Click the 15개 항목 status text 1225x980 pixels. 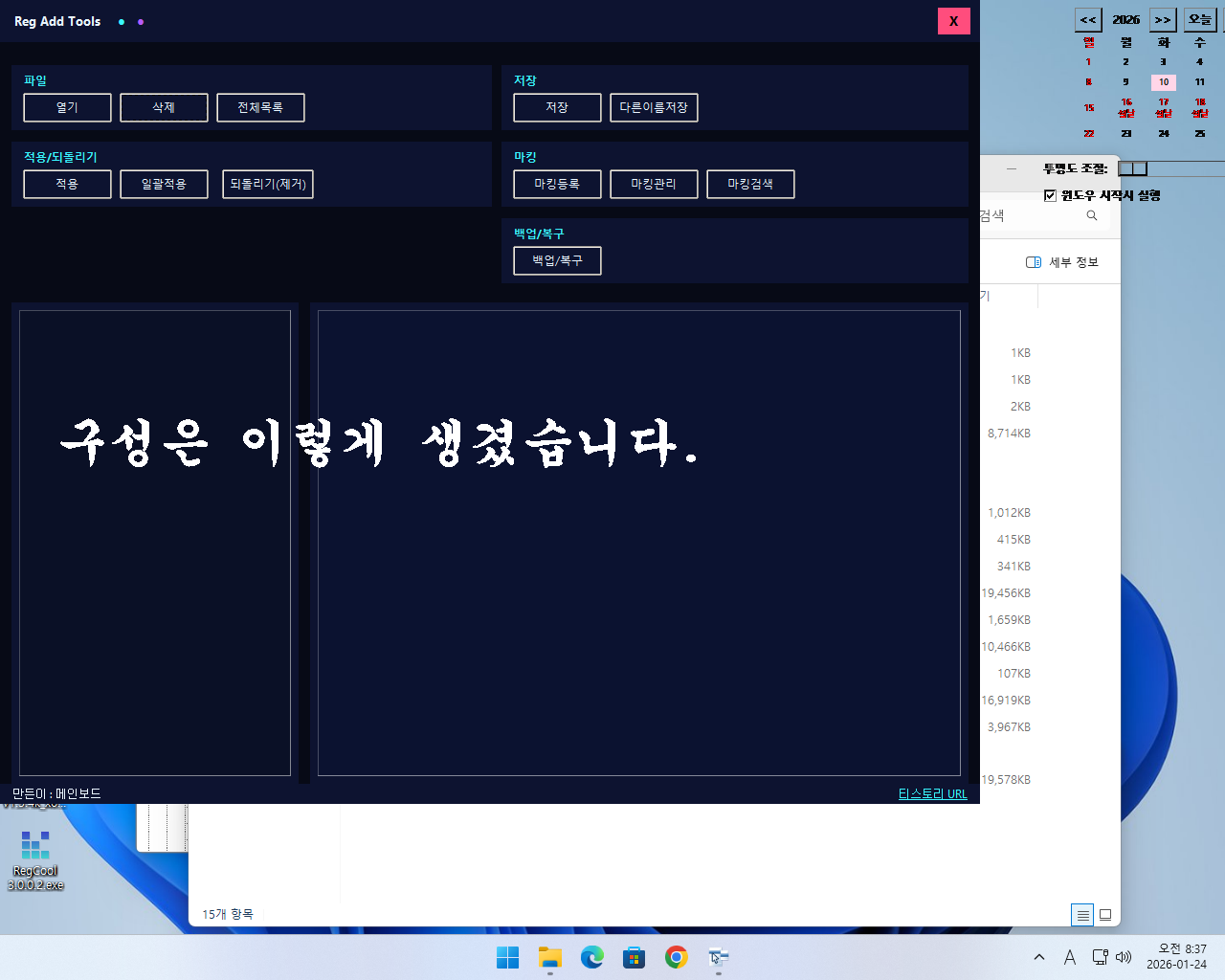pyautogui.click(x=228, y=914)
